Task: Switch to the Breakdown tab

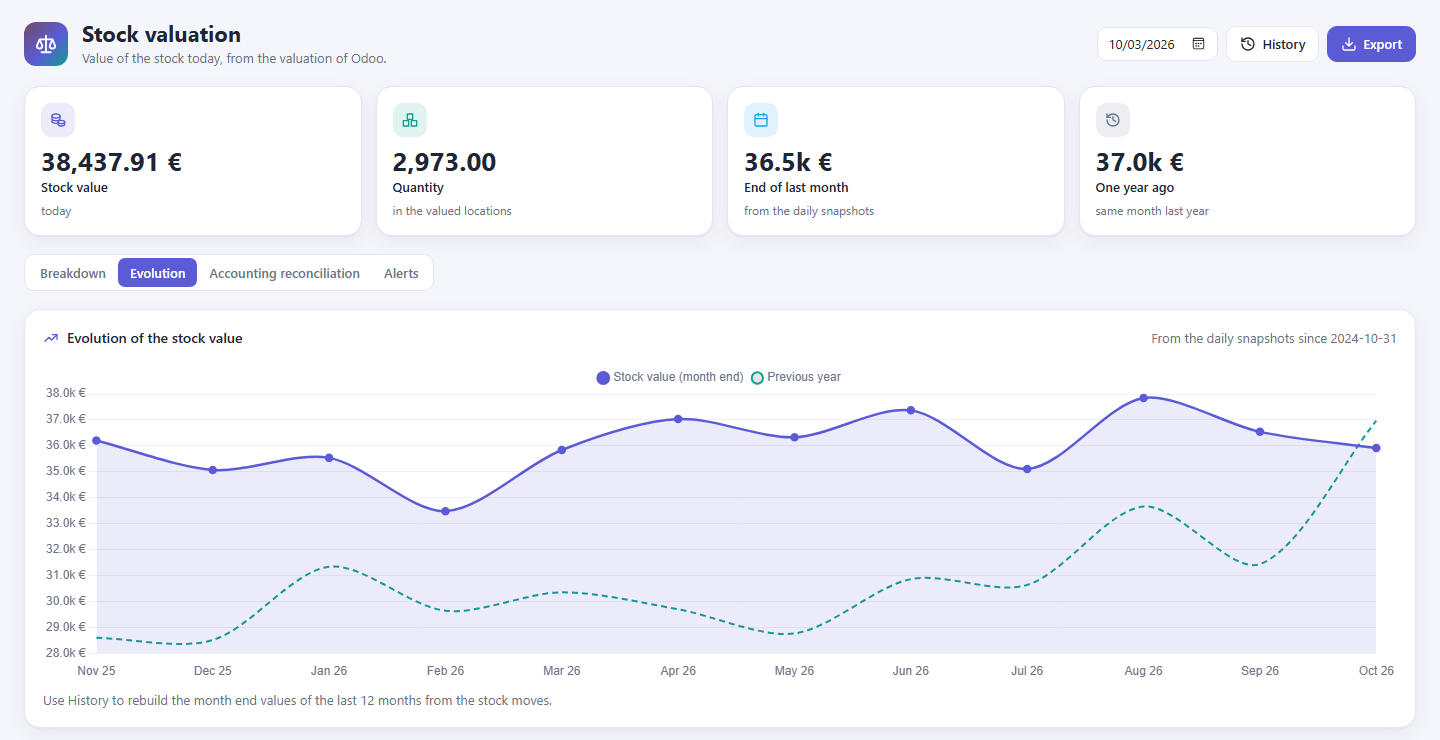Action: pyautogui.click(x=73, y=273)
